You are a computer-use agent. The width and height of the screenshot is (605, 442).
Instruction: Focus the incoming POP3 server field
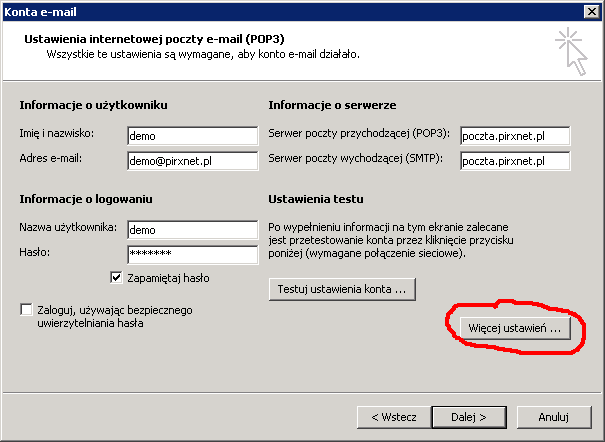(x=515, y=135)
